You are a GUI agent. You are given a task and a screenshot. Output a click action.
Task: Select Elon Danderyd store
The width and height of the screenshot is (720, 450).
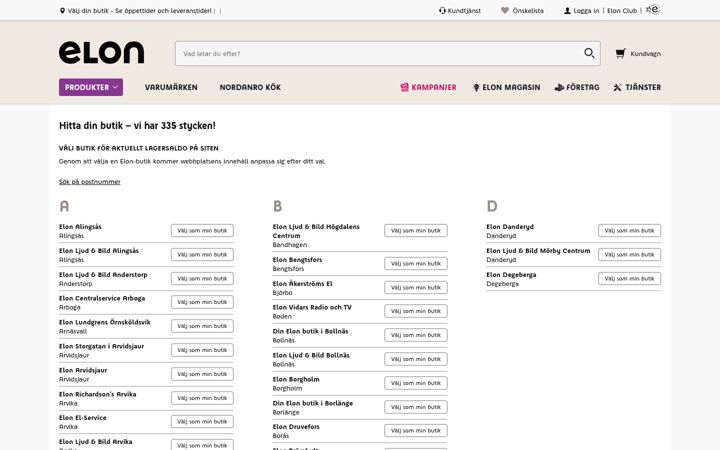630,231
